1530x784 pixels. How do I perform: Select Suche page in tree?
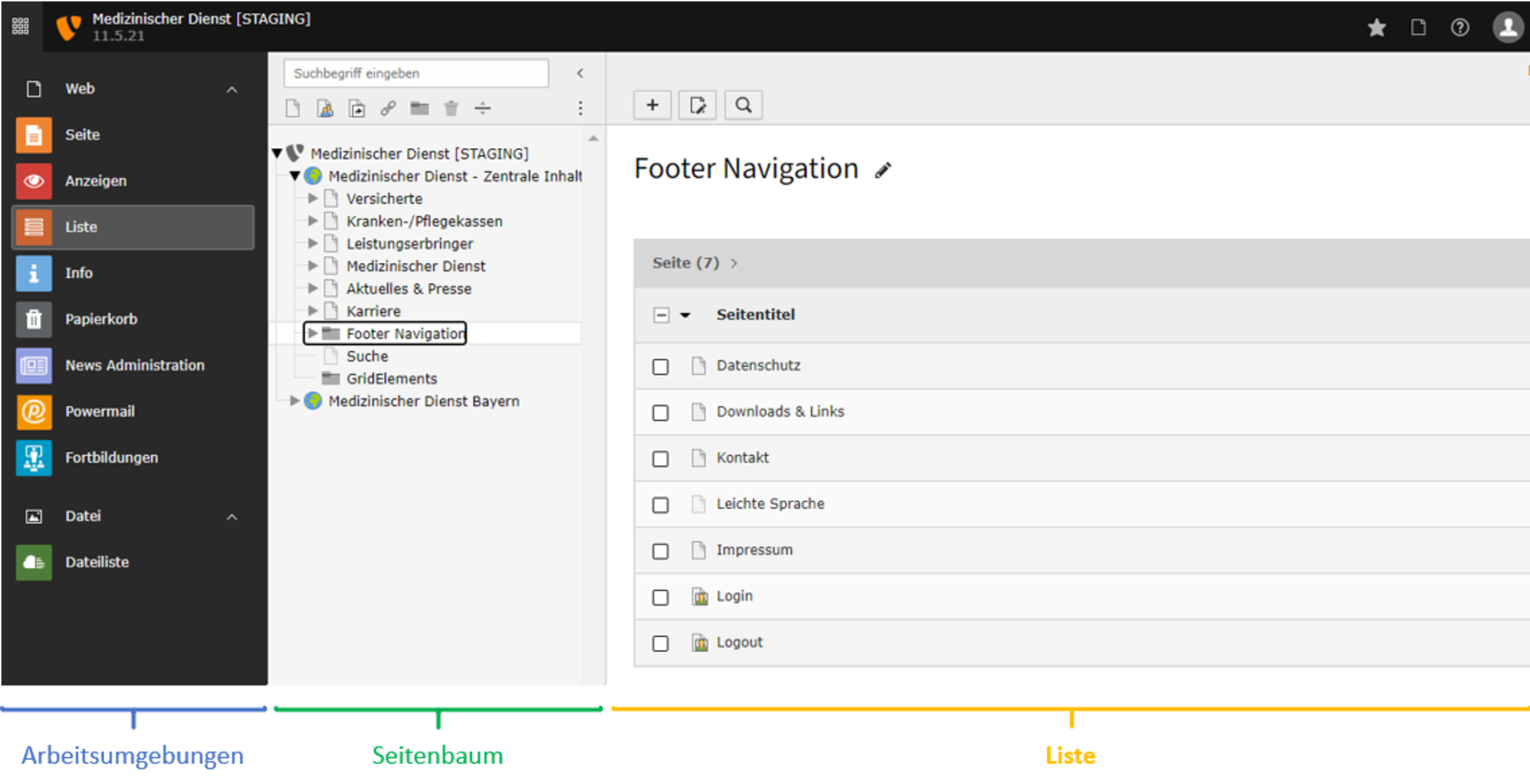point(367,357)
